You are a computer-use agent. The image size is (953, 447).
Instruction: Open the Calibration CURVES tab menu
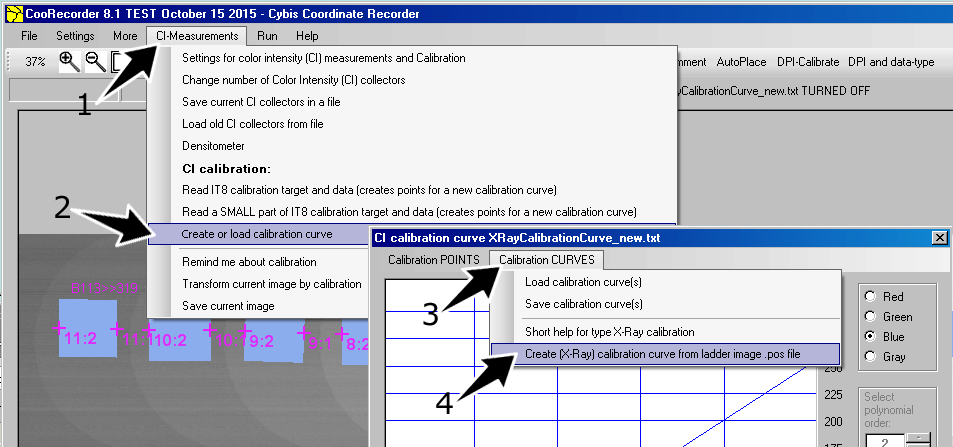[x=547, y=260]
